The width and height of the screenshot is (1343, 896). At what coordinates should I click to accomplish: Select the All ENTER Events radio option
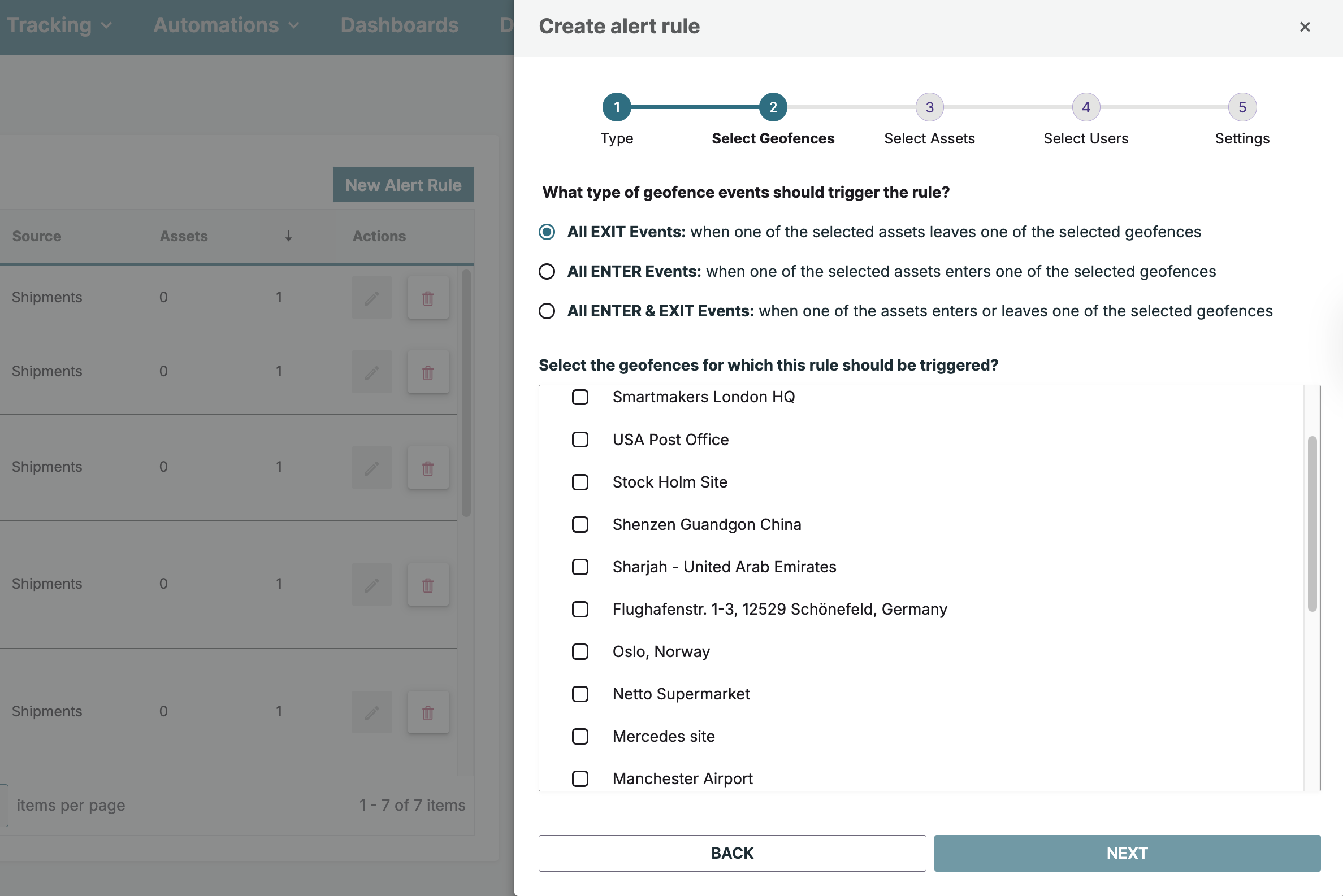547,271
